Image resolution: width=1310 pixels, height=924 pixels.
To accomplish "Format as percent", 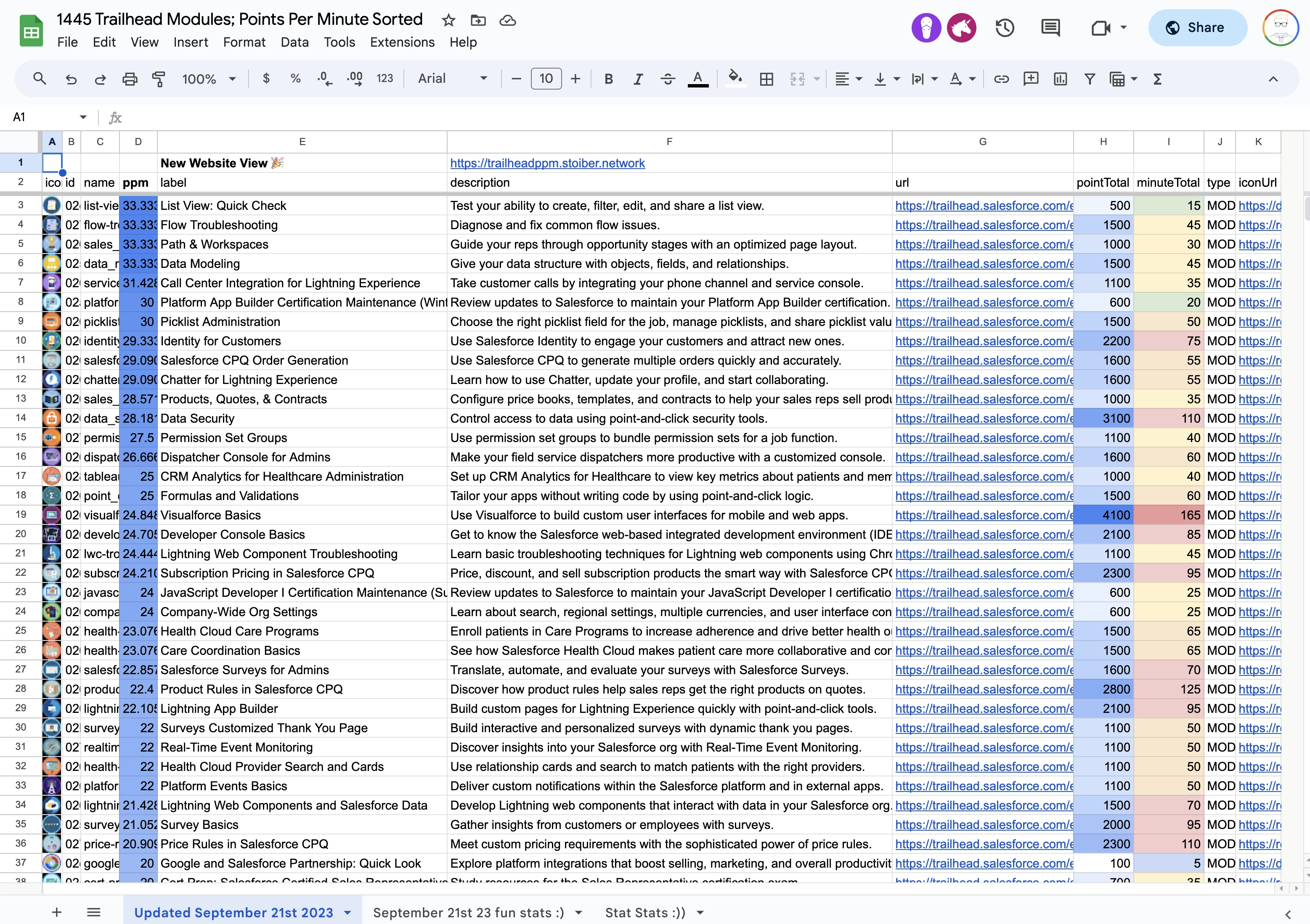I will tap(296, 79).
